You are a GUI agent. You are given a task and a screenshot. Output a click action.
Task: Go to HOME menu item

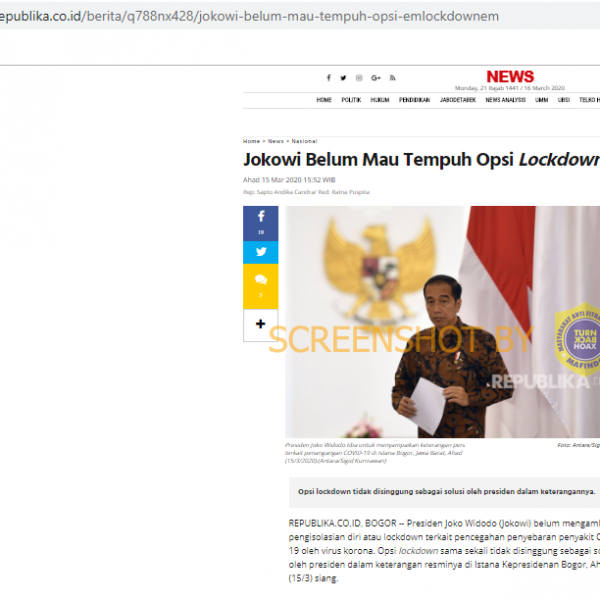pyautogui.click(x=324, y=100)
